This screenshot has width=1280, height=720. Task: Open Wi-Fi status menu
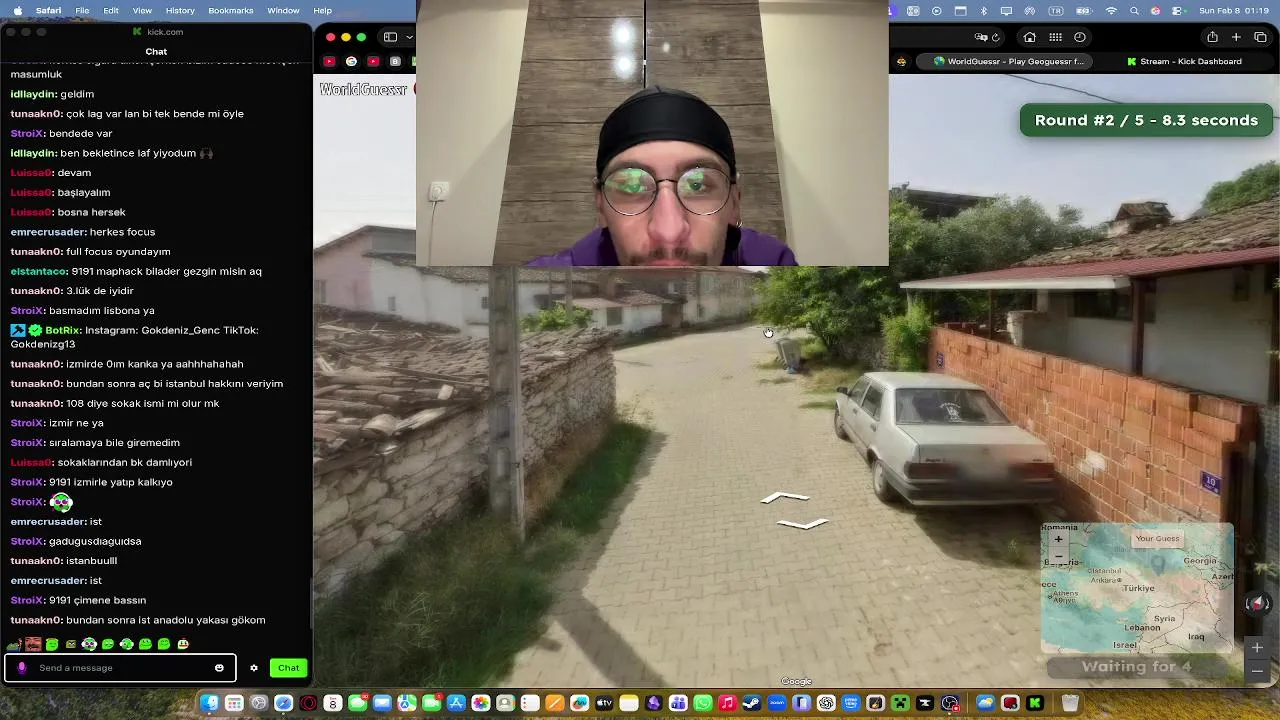(x=1111, y=10)
